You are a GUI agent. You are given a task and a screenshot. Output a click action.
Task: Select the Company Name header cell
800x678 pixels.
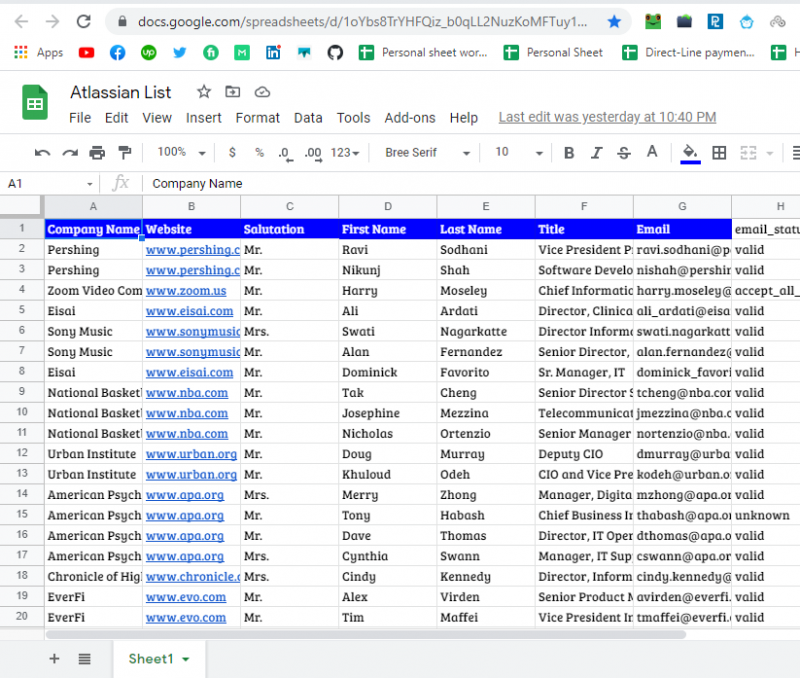pos(93,229)
